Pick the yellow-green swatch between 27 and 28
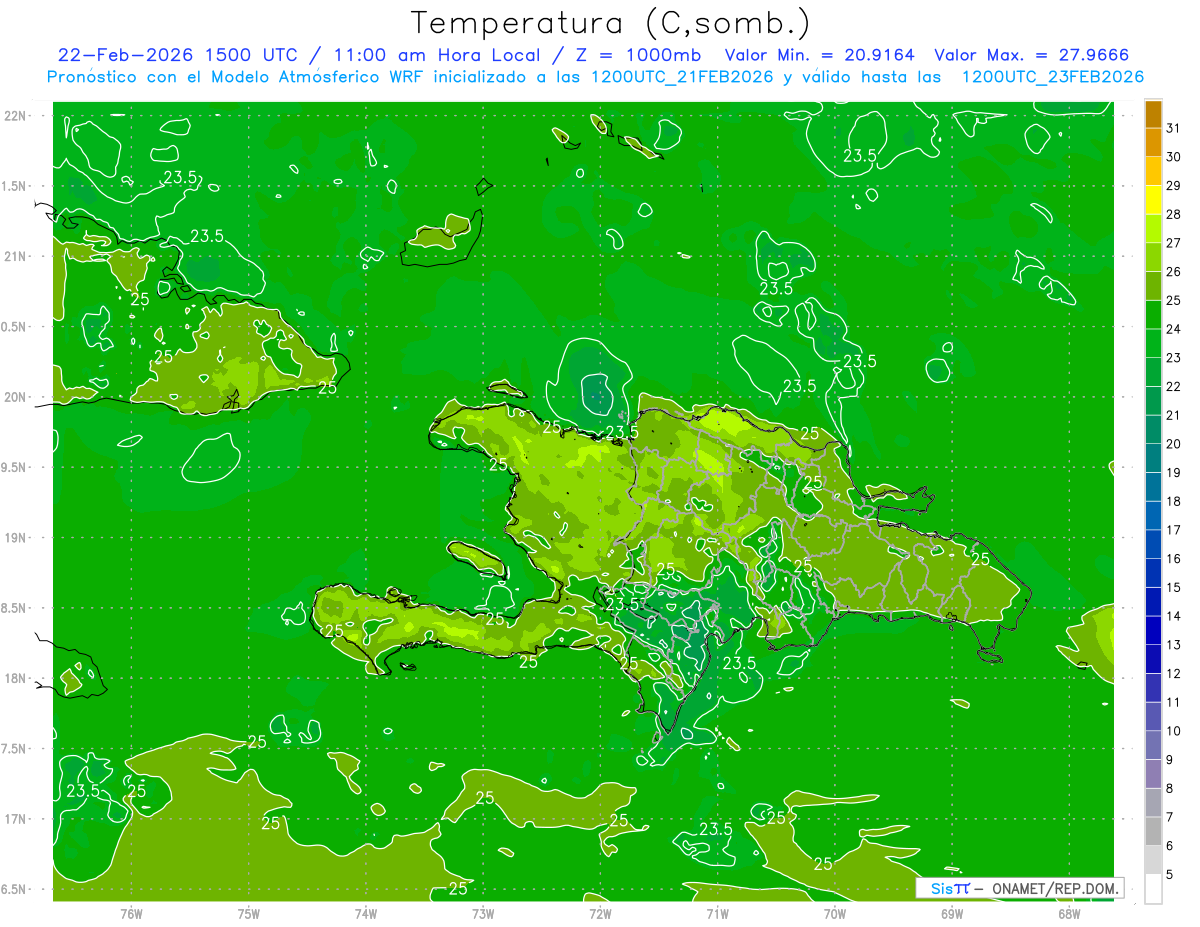The width and height of the screenshot is (1200, 927). (1153, 228)
